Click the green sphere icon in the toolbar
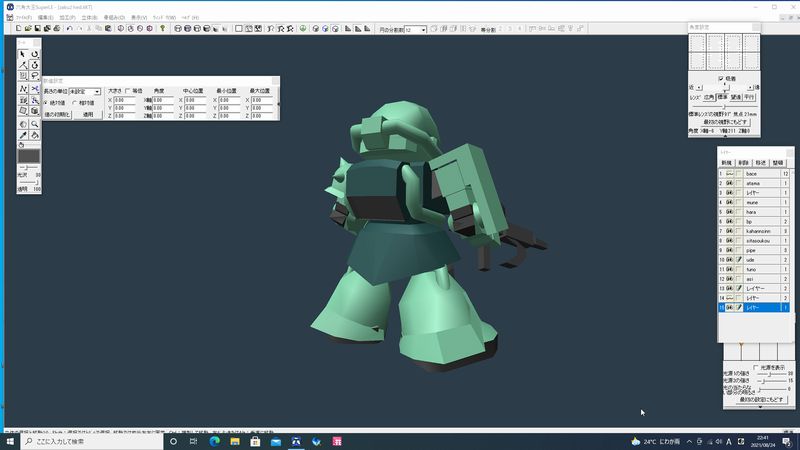This screenshot has width=800, height=450. click(x=303, y=29)
